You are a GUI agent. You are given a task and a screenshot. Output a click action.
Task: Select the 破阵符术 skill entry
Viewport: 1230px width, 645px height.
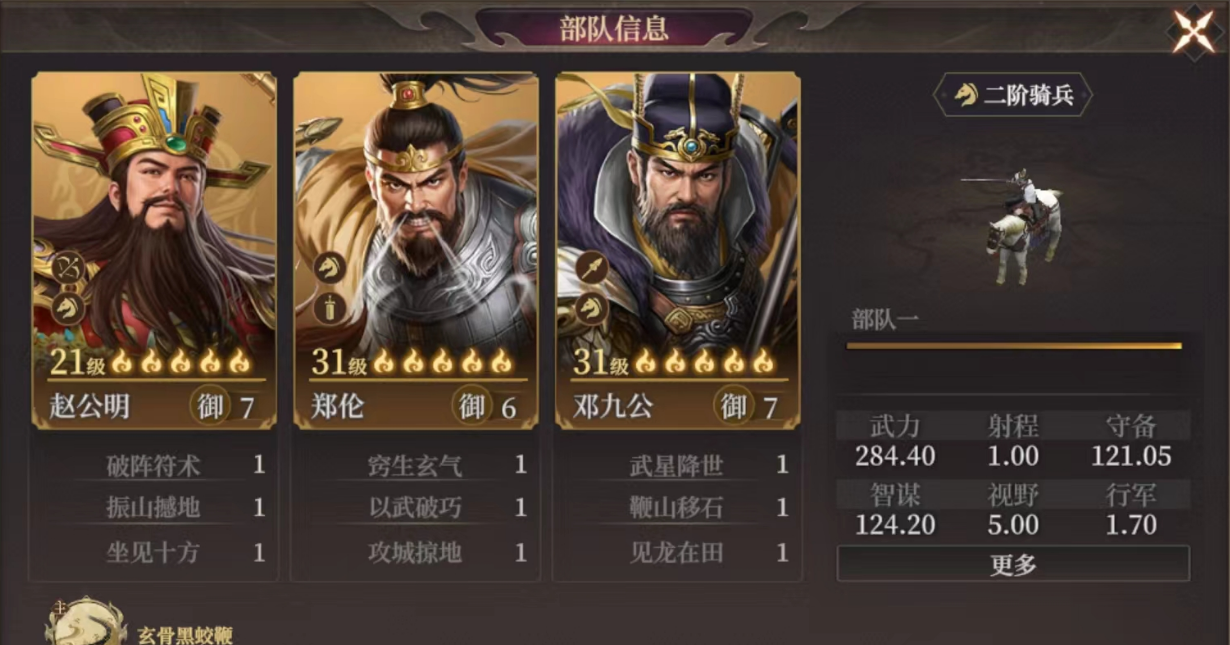click(154, 465)
